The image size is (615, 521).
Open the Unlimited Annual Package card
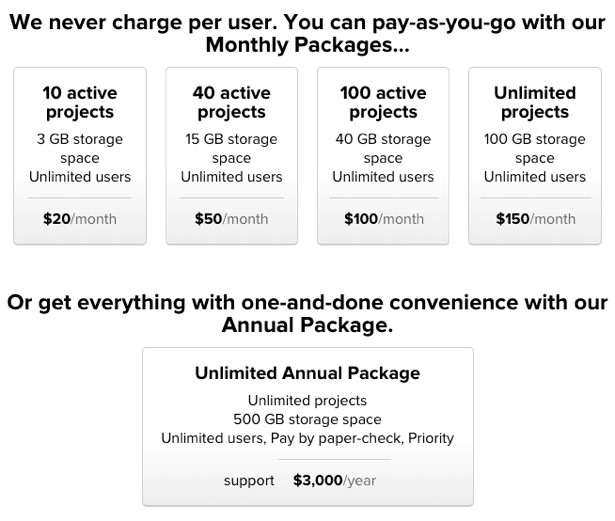click(x=307, y=426)
